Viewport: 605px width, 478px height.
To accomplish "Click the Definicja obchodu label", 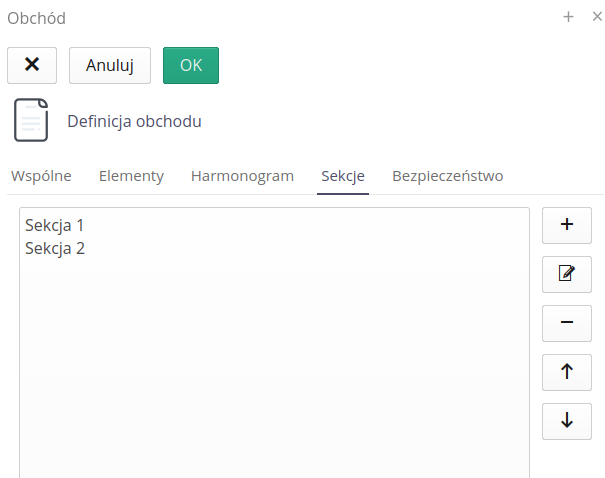I will click(134, 121).
